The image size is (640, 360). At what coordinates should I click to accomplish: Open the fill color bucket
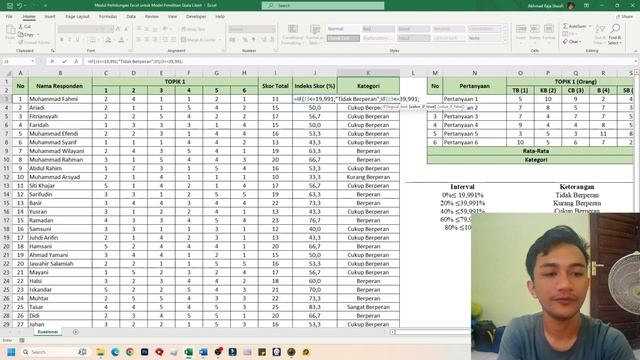pyautogui.click(x=108, y=40)
